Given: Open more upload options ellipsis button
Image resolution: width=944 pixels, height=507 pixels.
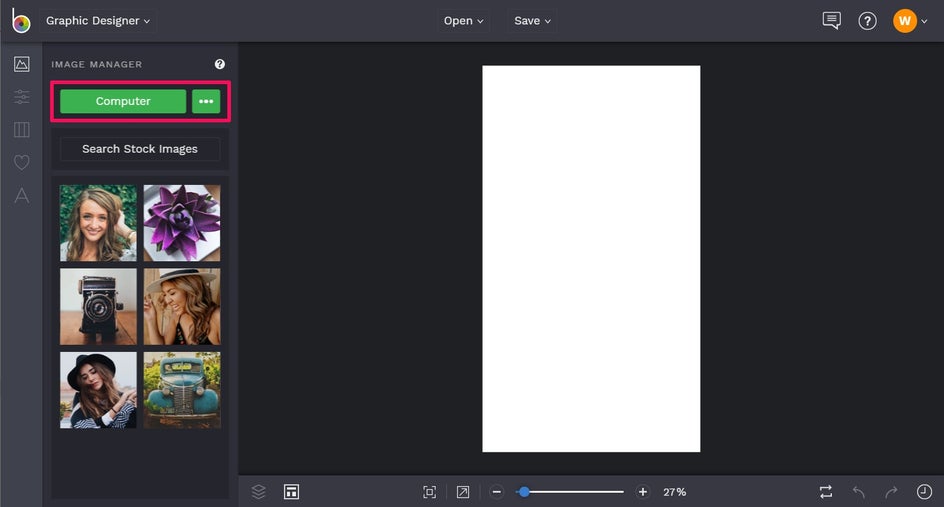Looking at the screenshot, I should point(206,101).
